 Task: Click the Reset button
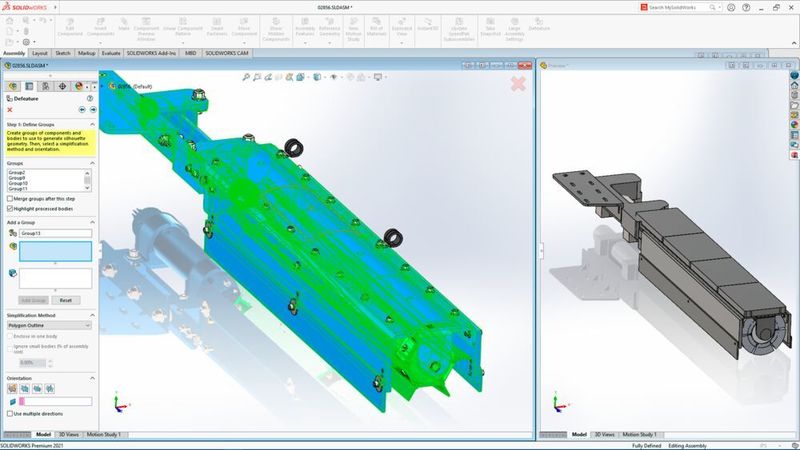point(66,301)
